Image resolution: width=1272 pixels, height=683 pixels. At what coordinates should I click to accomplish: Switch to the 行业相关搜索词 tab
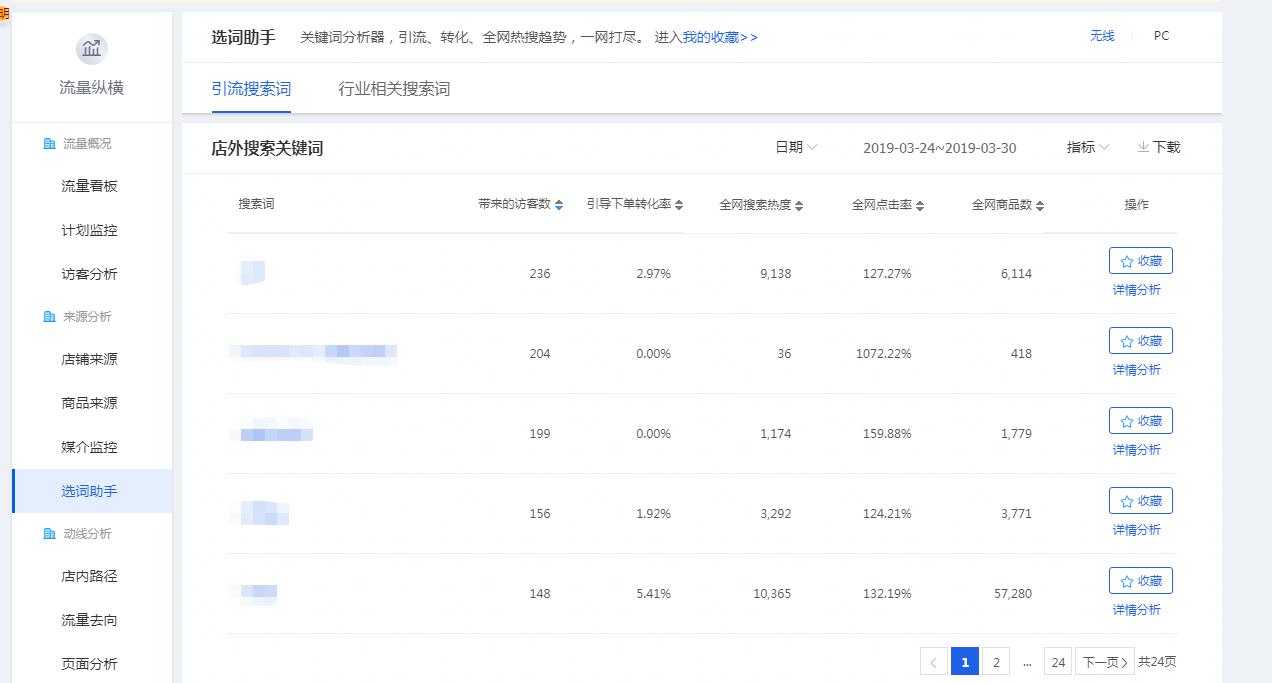point(394,89)
